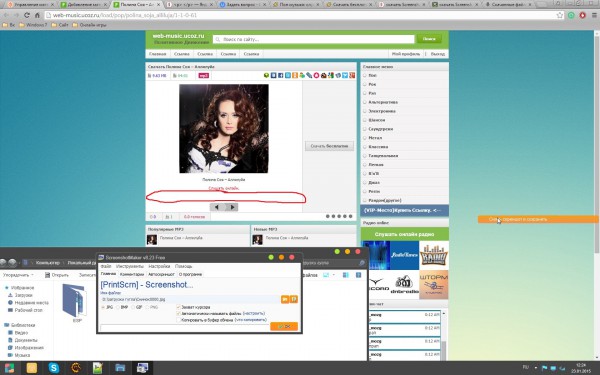Viewport: 600px width, 375px height.
Task: Click the Слушать онлайн link
Action: tap(224, 188)
